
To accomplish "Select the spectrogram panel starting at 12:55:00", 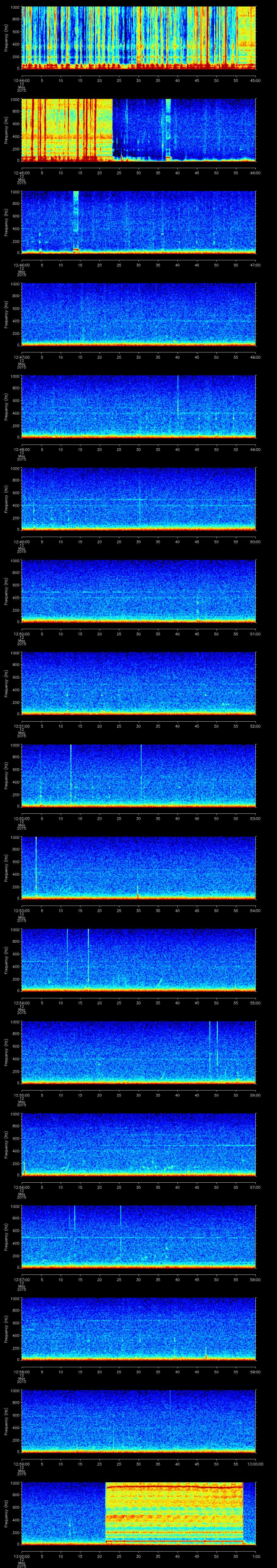I will [138, 1052].
